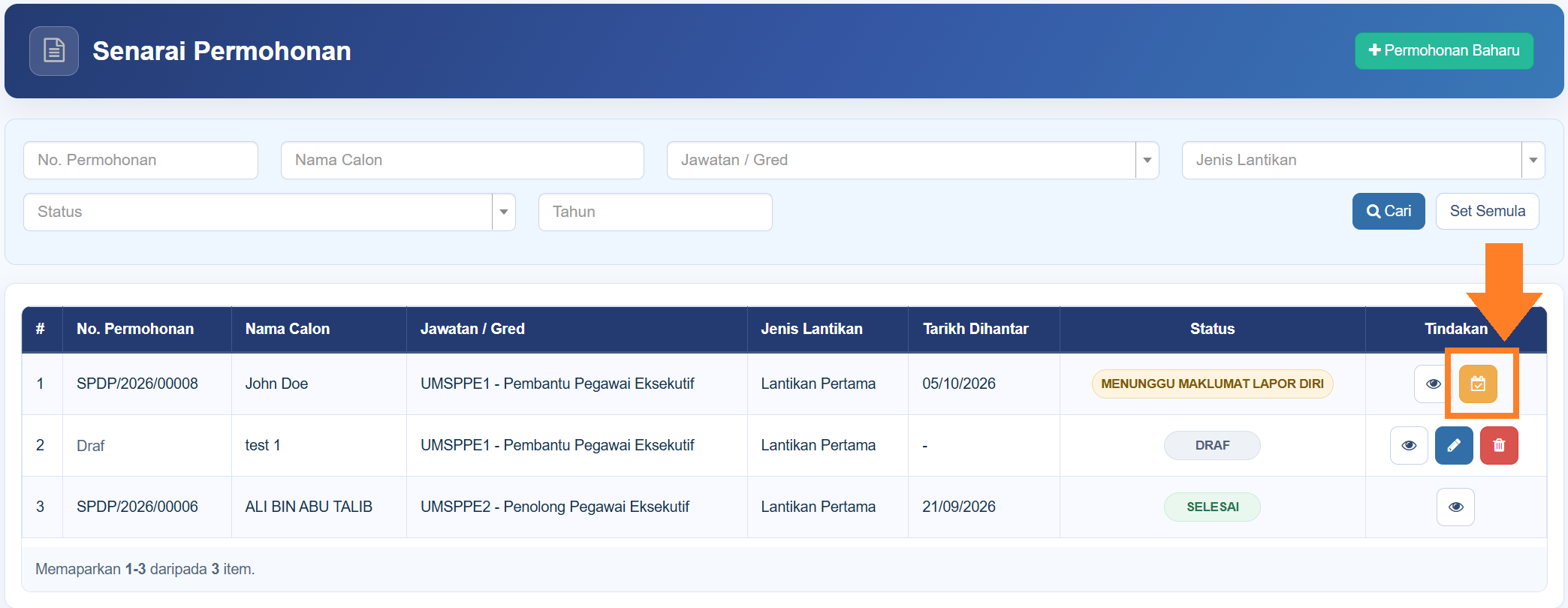This screenshot has height=608, width=1568.
Task: Delete the draft application for test 1
Action: 1499,445
